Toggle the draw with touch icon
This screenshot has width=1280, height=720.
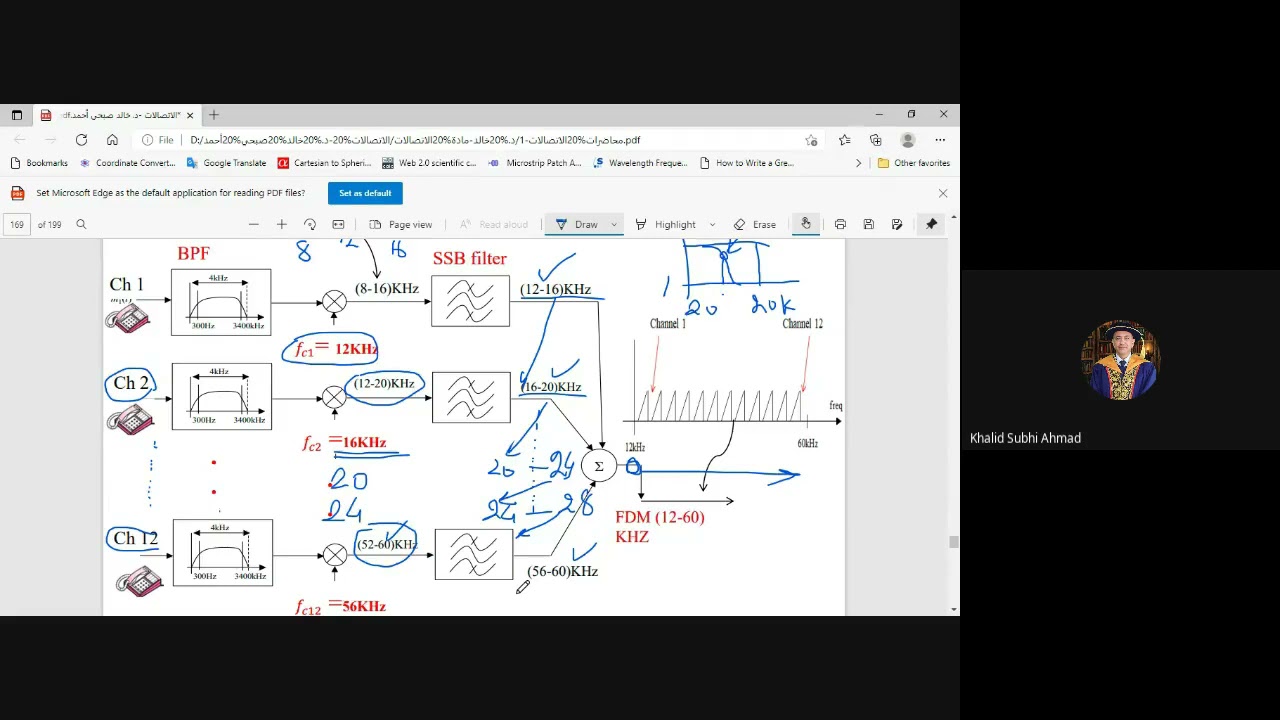point(806,225)
